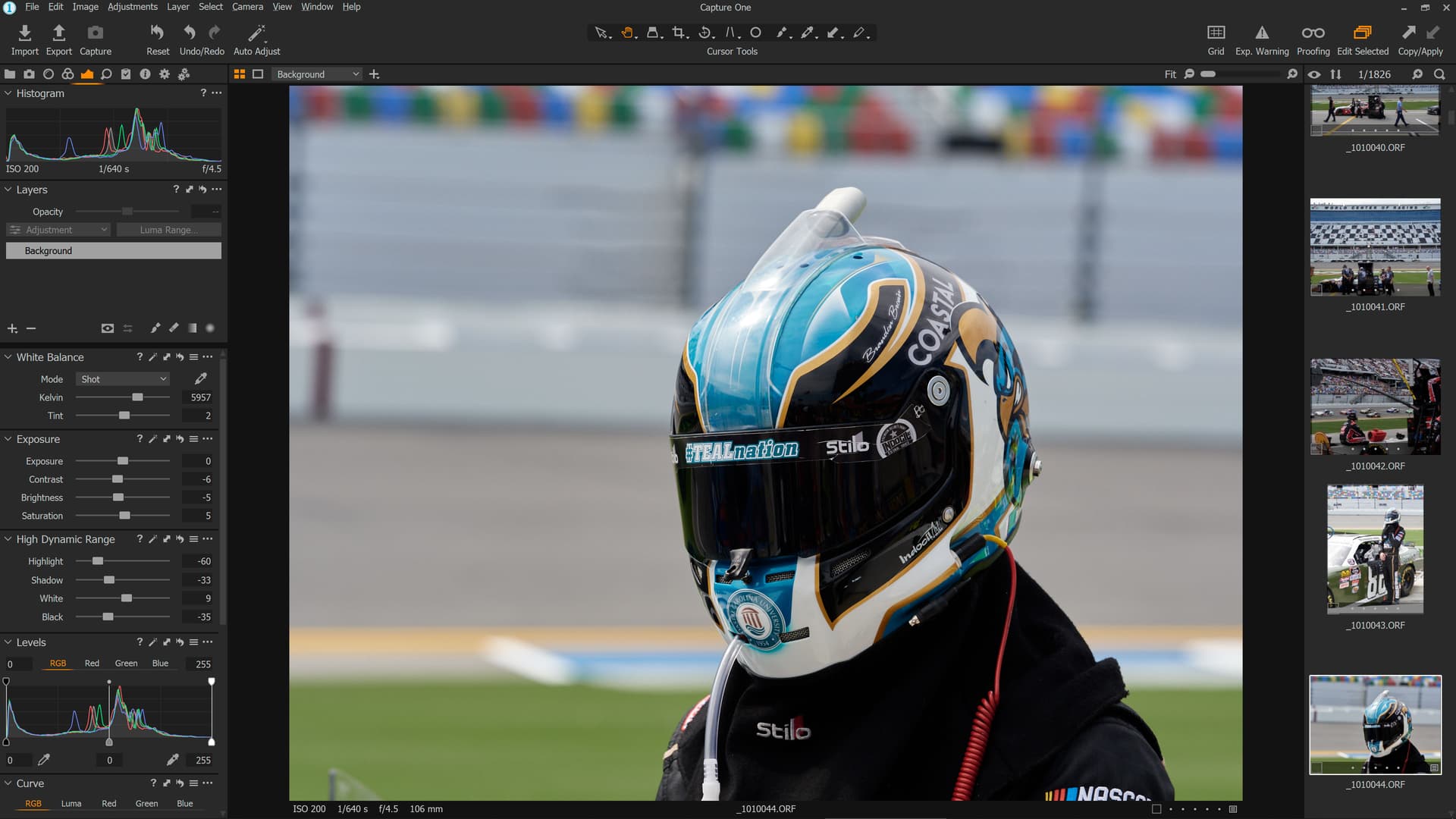Image resolution: width=1456 pixels, height=819 pixels.
Task: Toggle browser visibility eye icon
Action: (1314, 74)
